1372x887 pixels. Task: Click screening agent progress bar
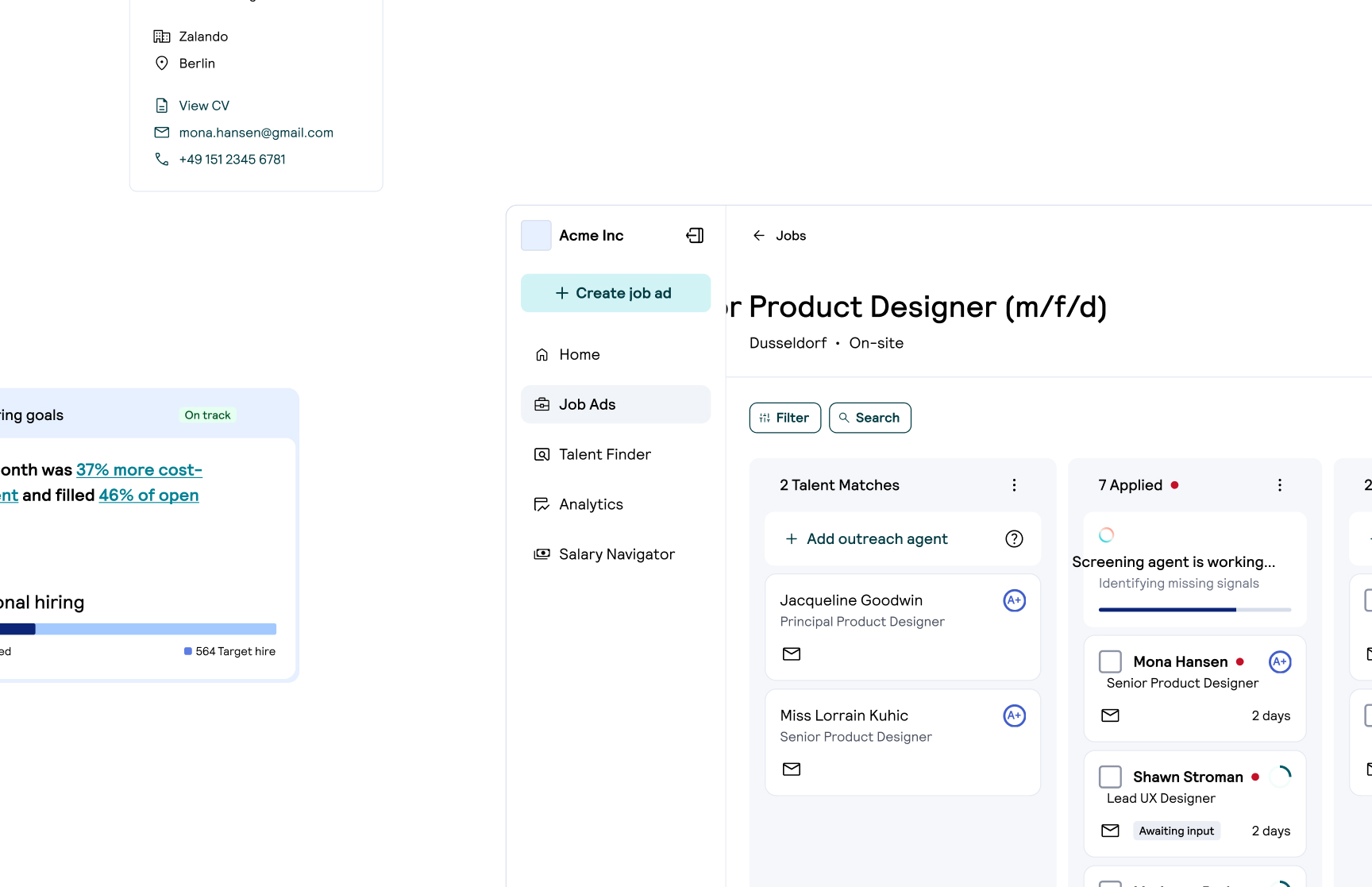[x=1195, y=610]
